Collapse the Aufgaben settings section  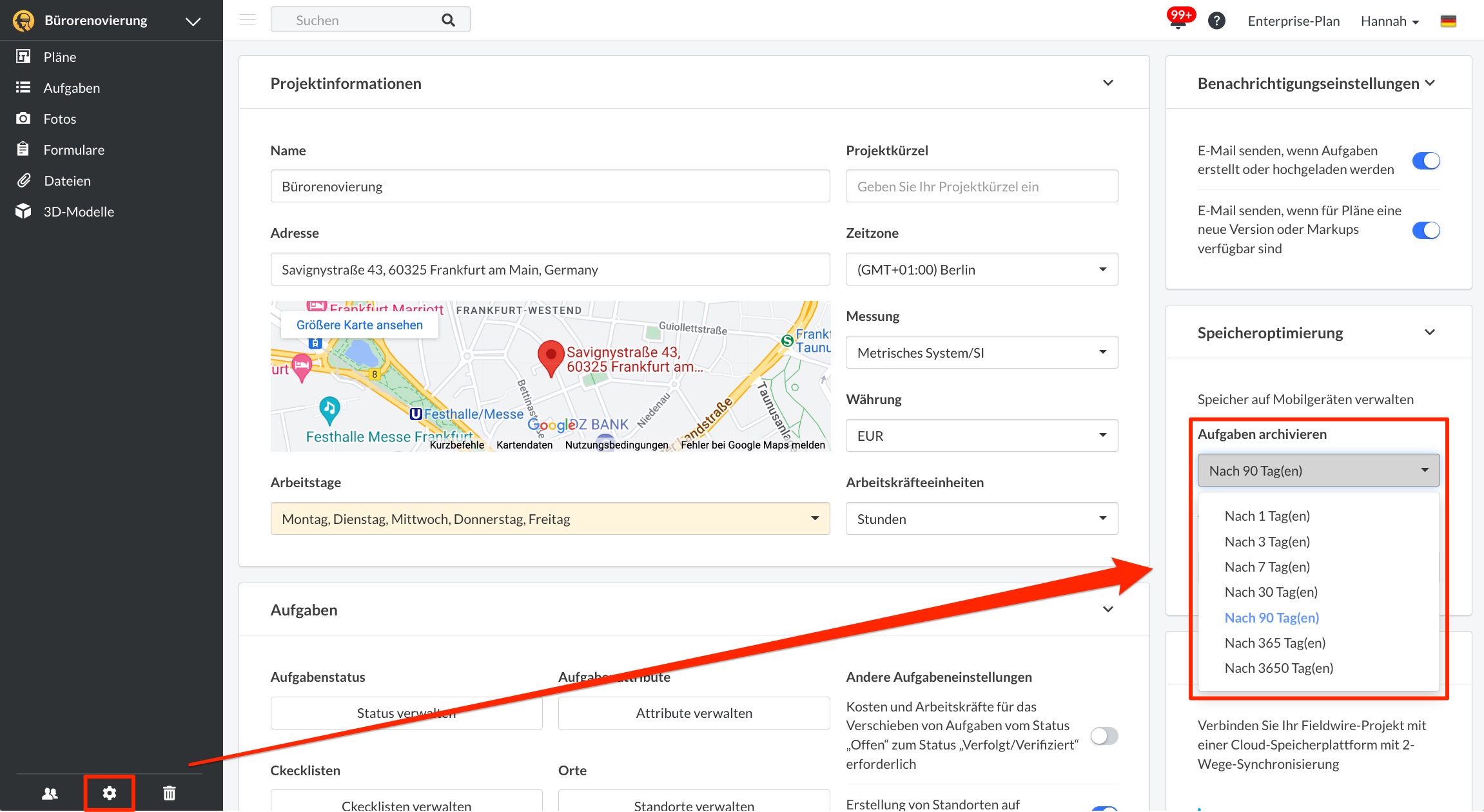pyautogui.click(x=1108, y=610)
